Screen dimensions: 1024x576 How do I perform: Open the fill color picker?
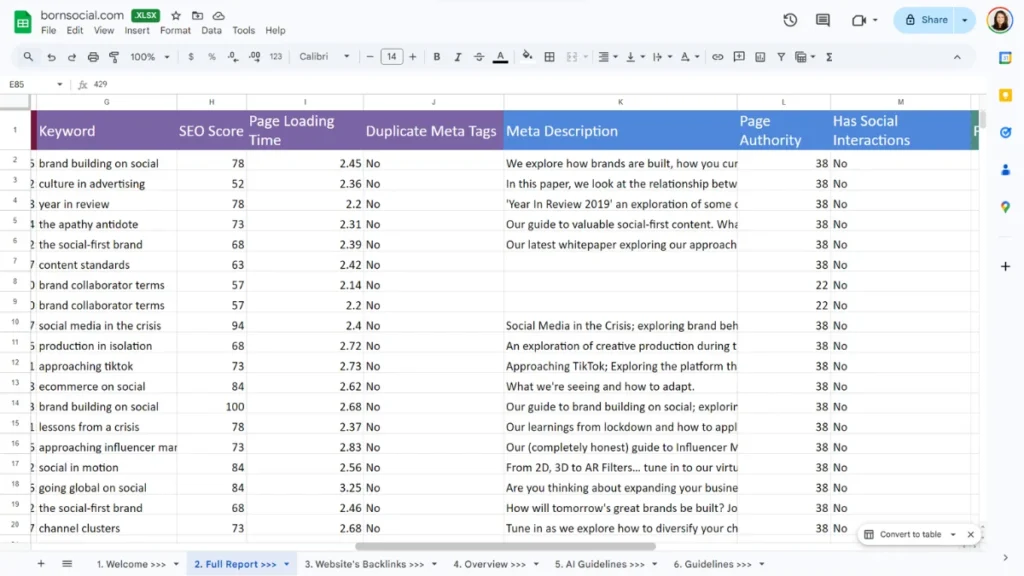[527, 57]
